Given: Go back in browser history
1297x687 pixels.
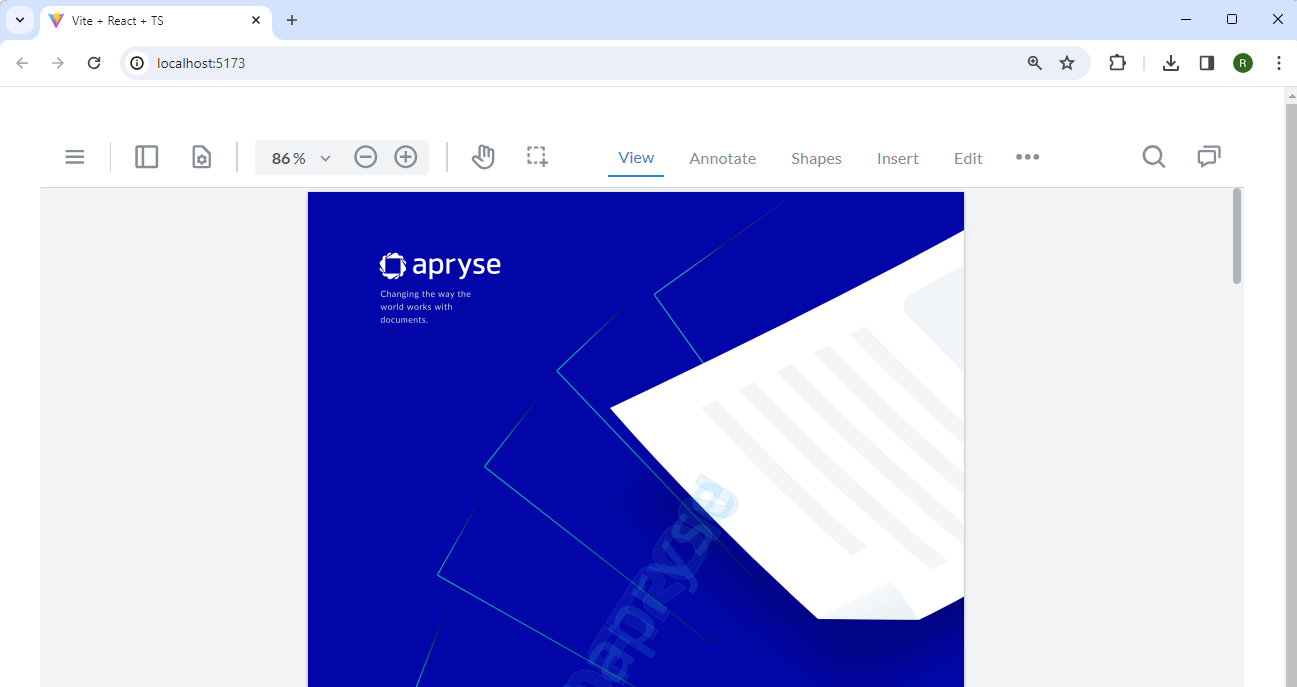Looking at the screenshot, I should 22,63.
